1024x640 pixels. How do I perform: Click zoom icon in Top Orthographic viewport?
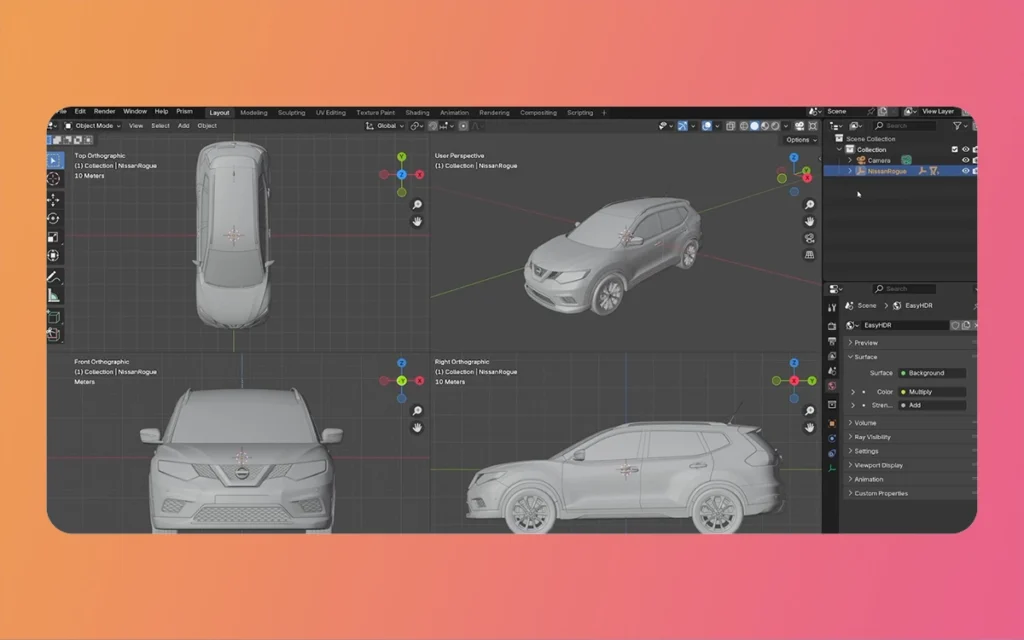tap(417, 205)
